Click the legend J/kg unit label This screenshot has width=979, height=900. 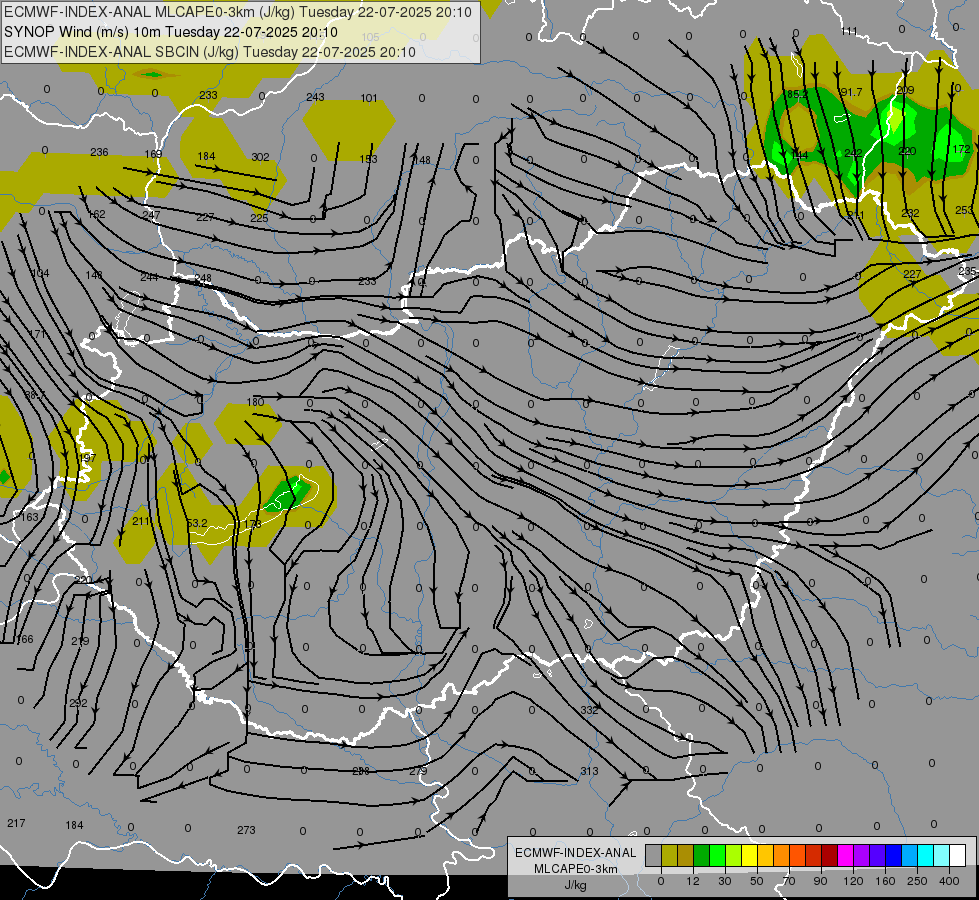[575, 885]
